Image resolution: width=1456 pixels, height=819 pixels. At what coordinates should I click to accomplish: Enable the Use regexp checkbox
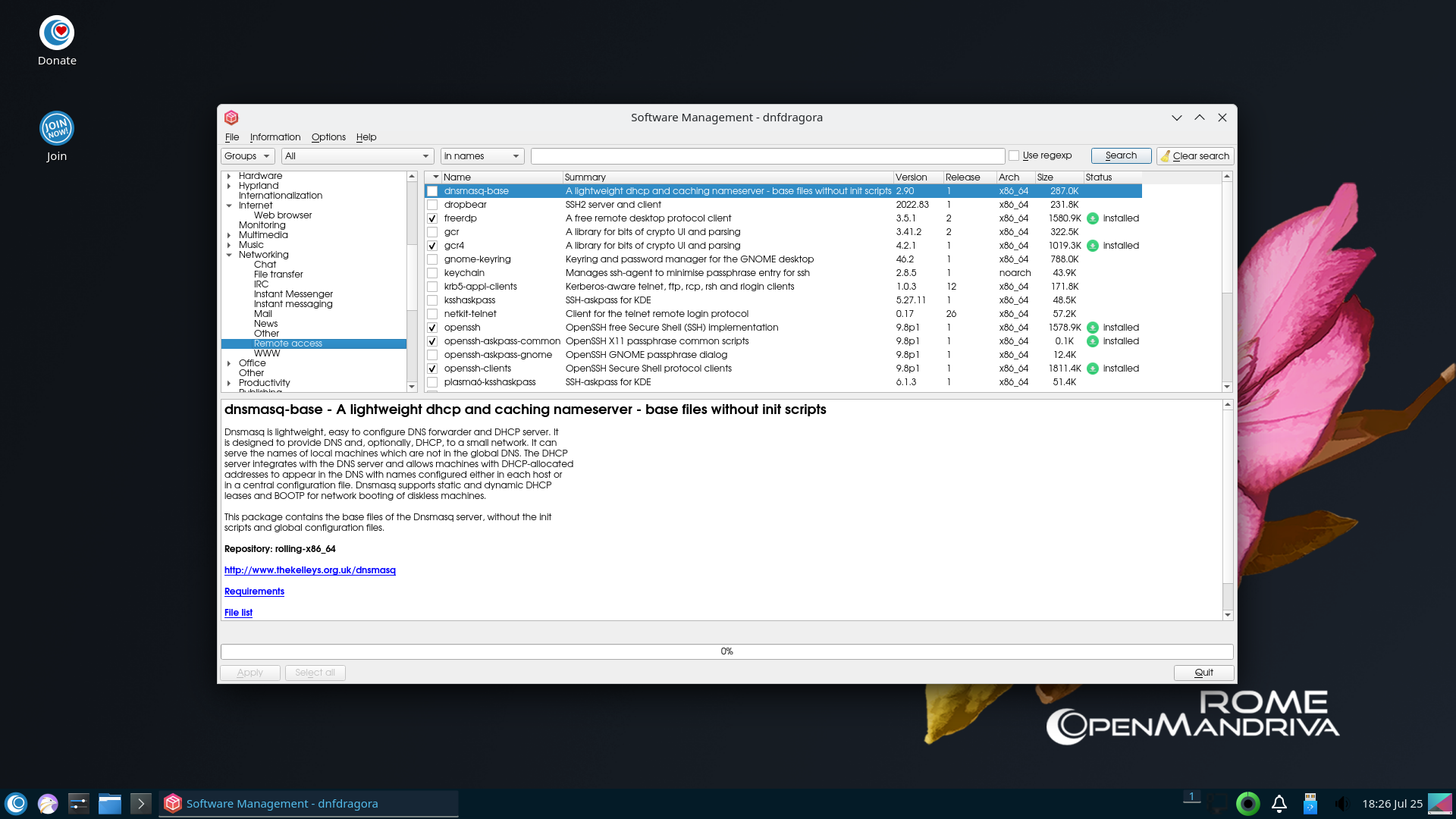pyautogui.click(x=1014, y=155)
